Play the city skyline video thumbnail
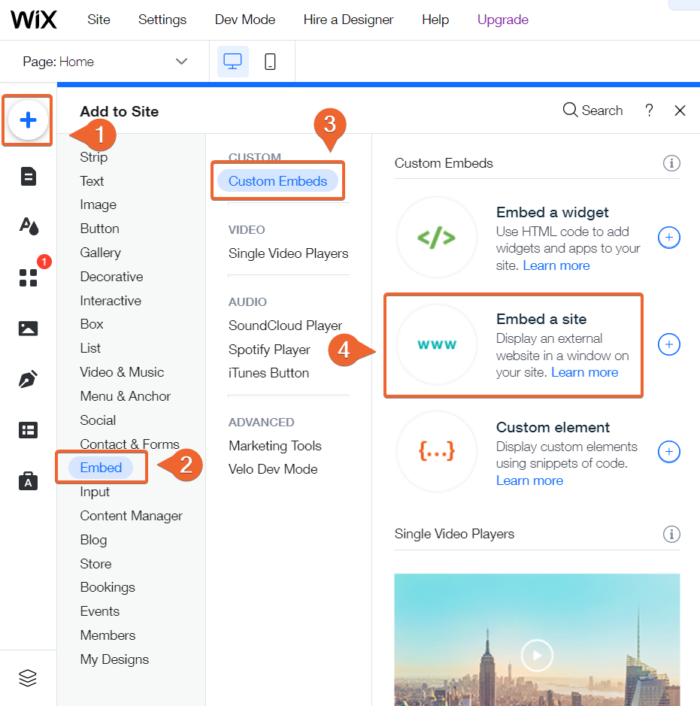 pos(537,655)
